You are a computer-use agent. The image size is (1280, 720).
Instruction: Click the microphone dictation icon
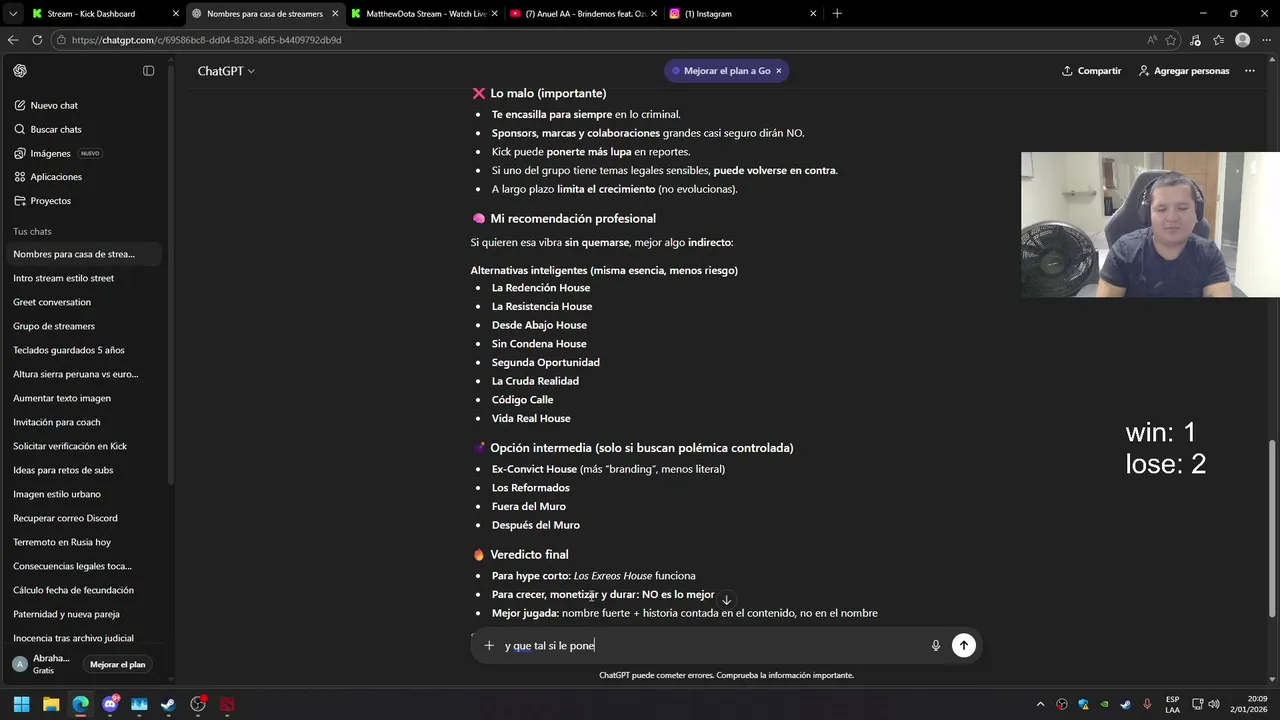pyautogui.click(x=936, y=646)
